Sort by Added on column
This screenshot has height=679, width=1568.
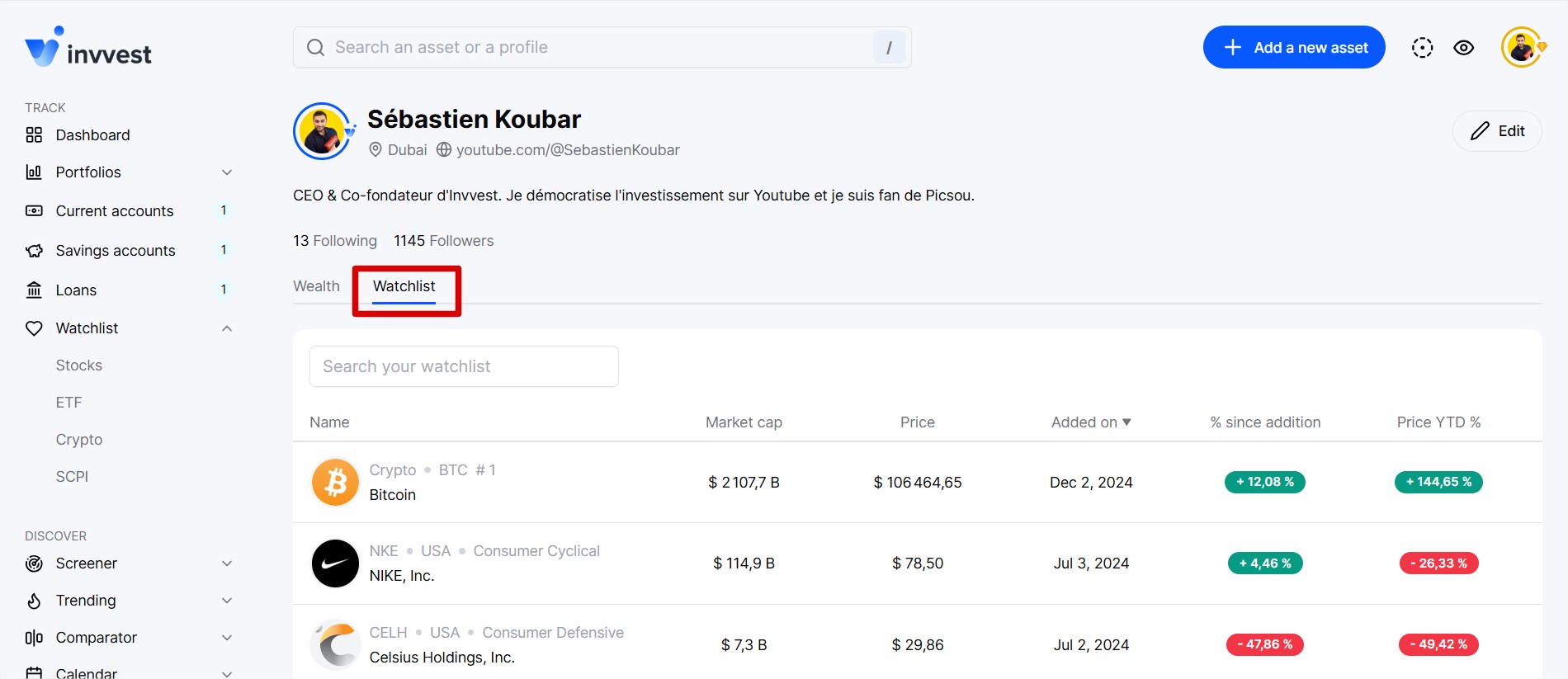(1091, 422)
